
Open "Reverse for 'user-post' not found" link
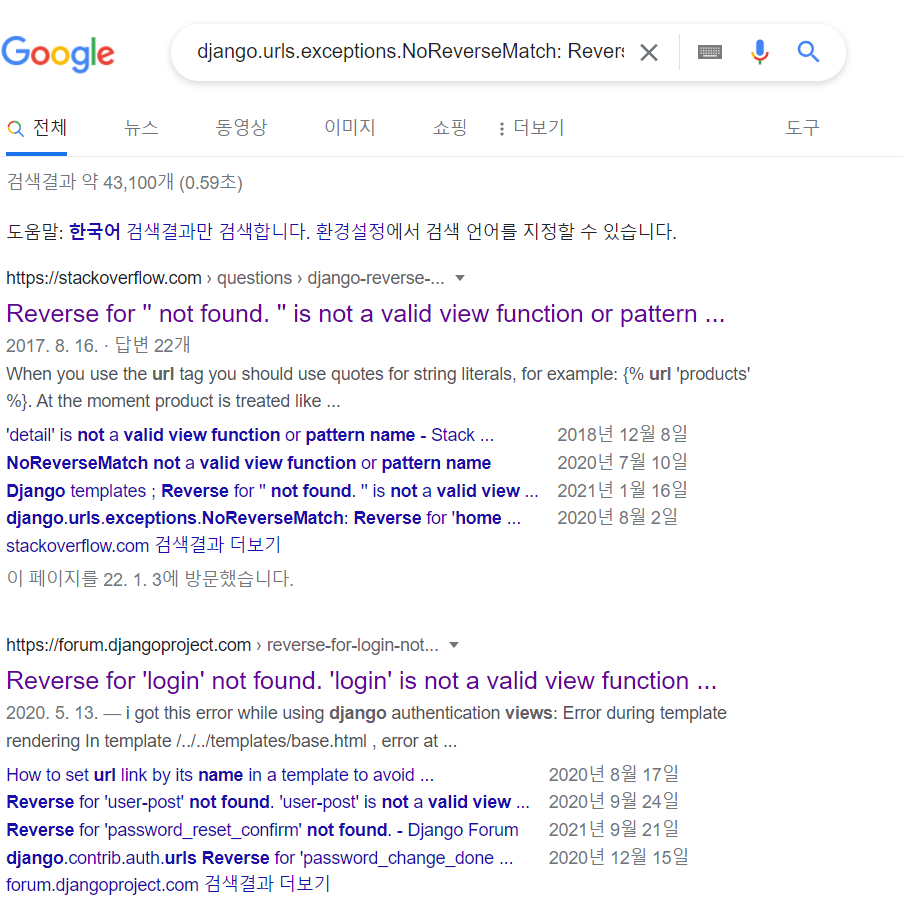[x=268, y=802]
